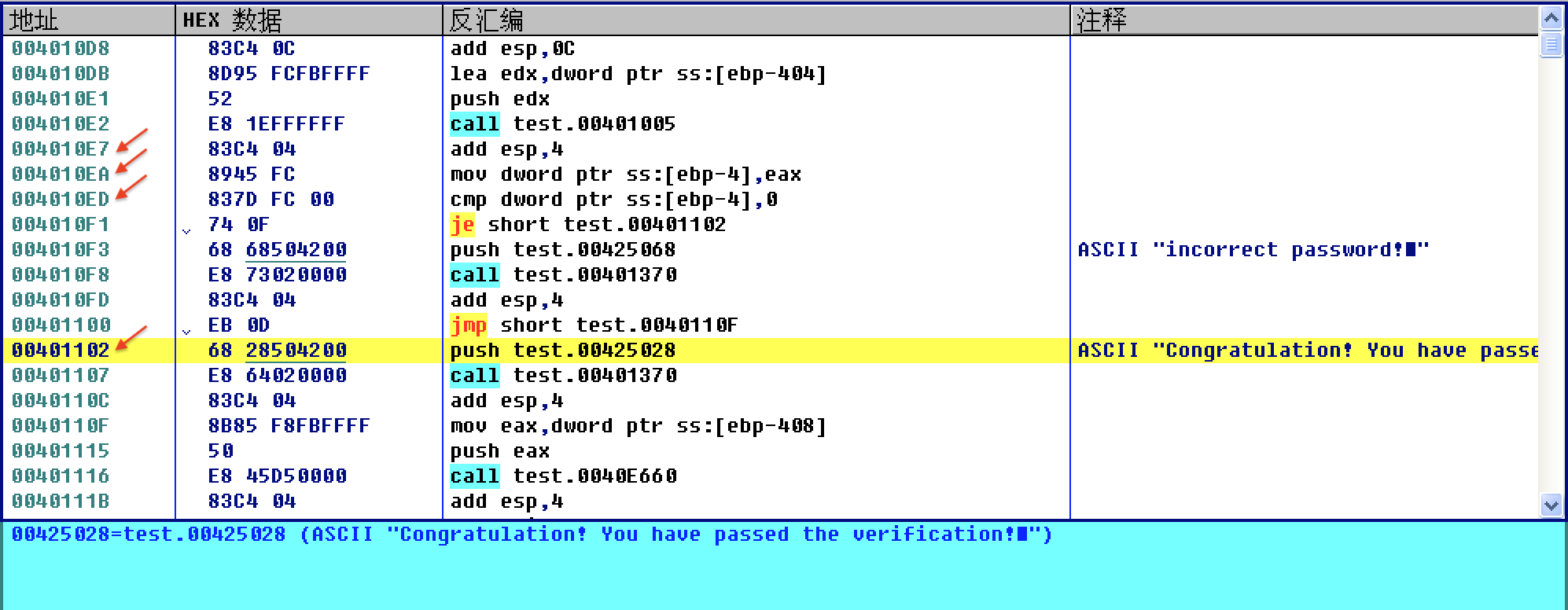The image size is (1568, 610).
Task: Click hex bytes '68 28504200'
Action: click(278, 351)
